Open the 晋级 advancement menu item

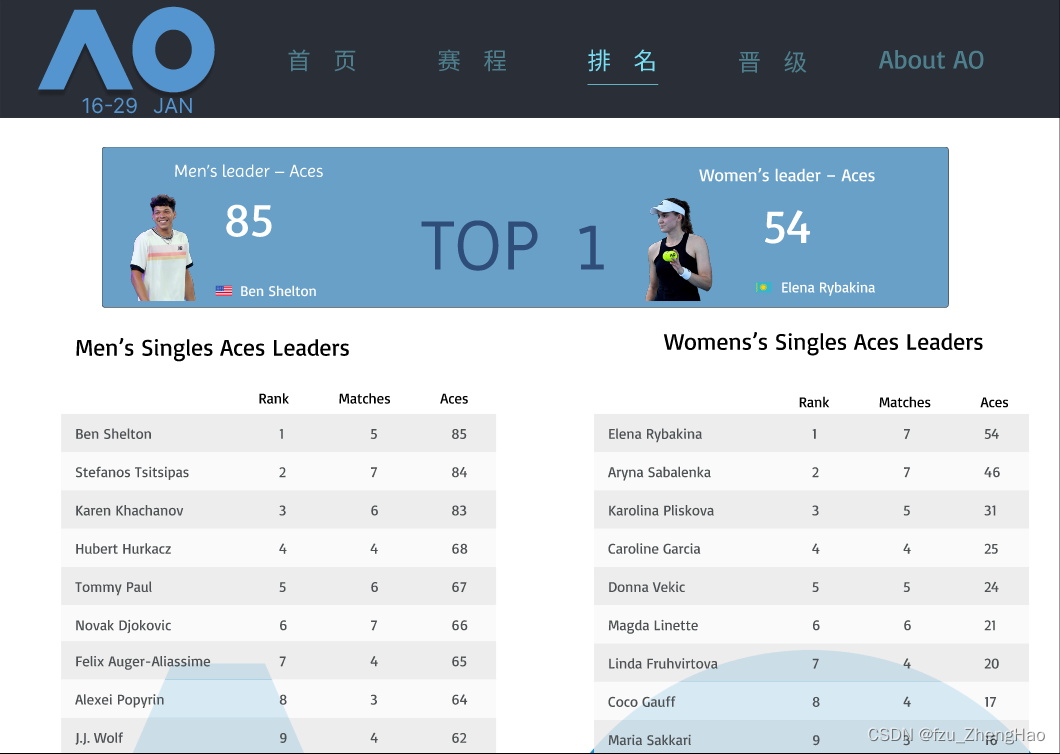click(773, 62)
